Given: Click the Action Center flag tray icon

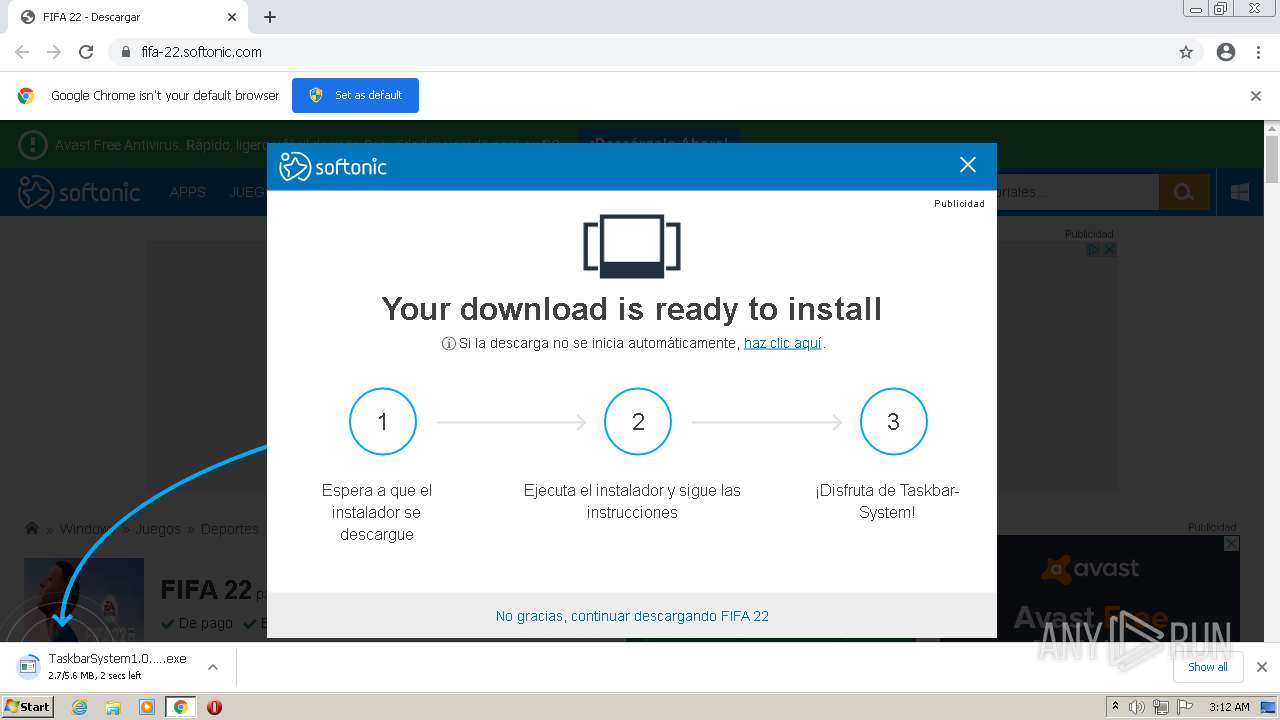Looking at the screenshot, I should pyautogui.click(x=1185, y=707).
